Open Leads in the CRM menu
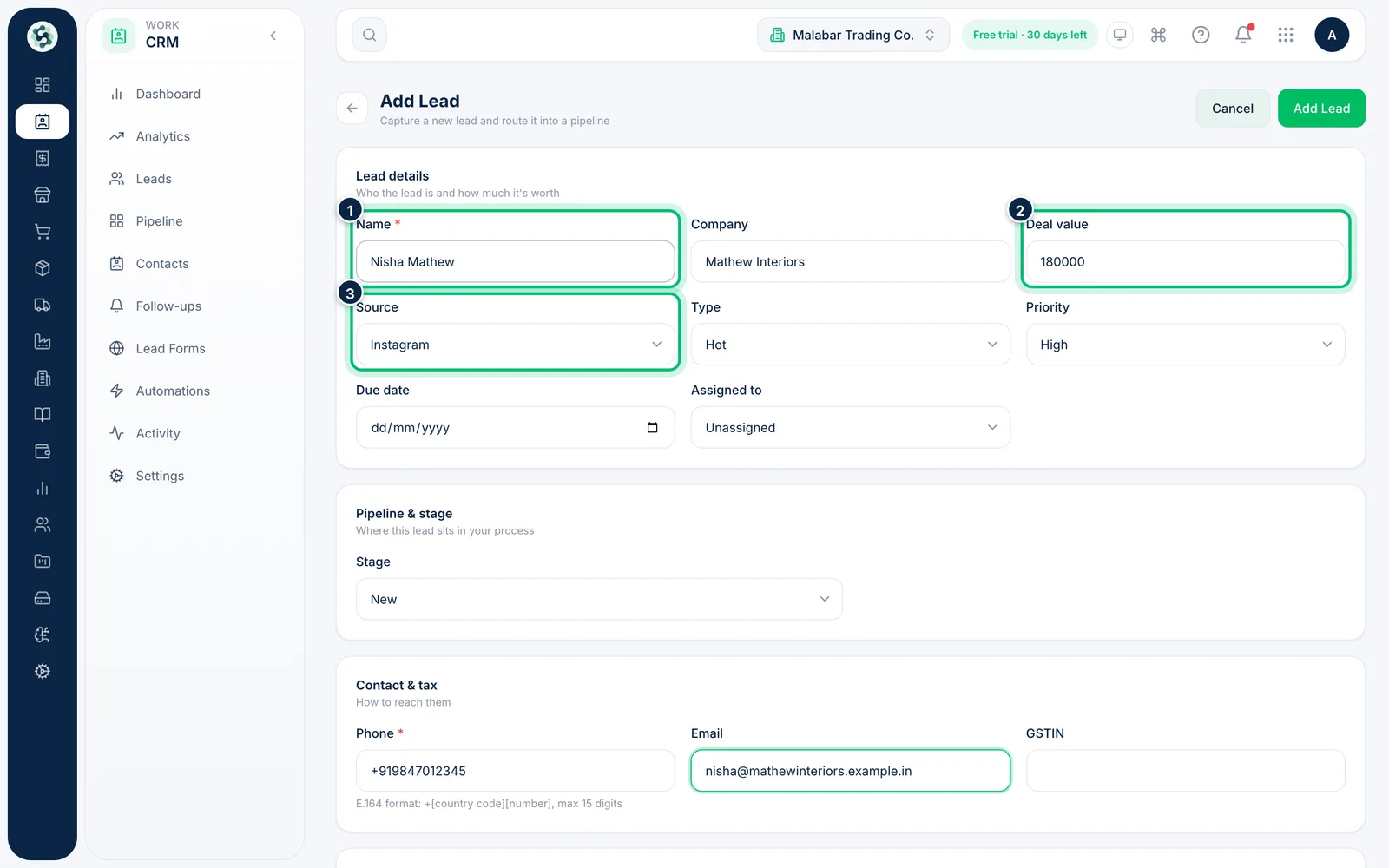 pos(194,179)
